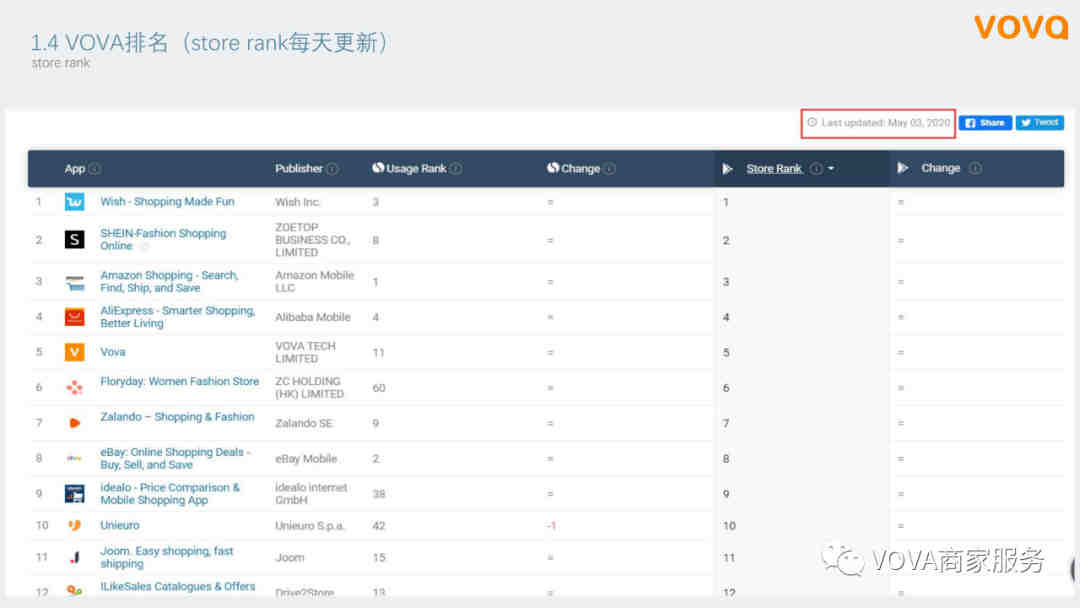Sort by the Store Rank header link

774,169
